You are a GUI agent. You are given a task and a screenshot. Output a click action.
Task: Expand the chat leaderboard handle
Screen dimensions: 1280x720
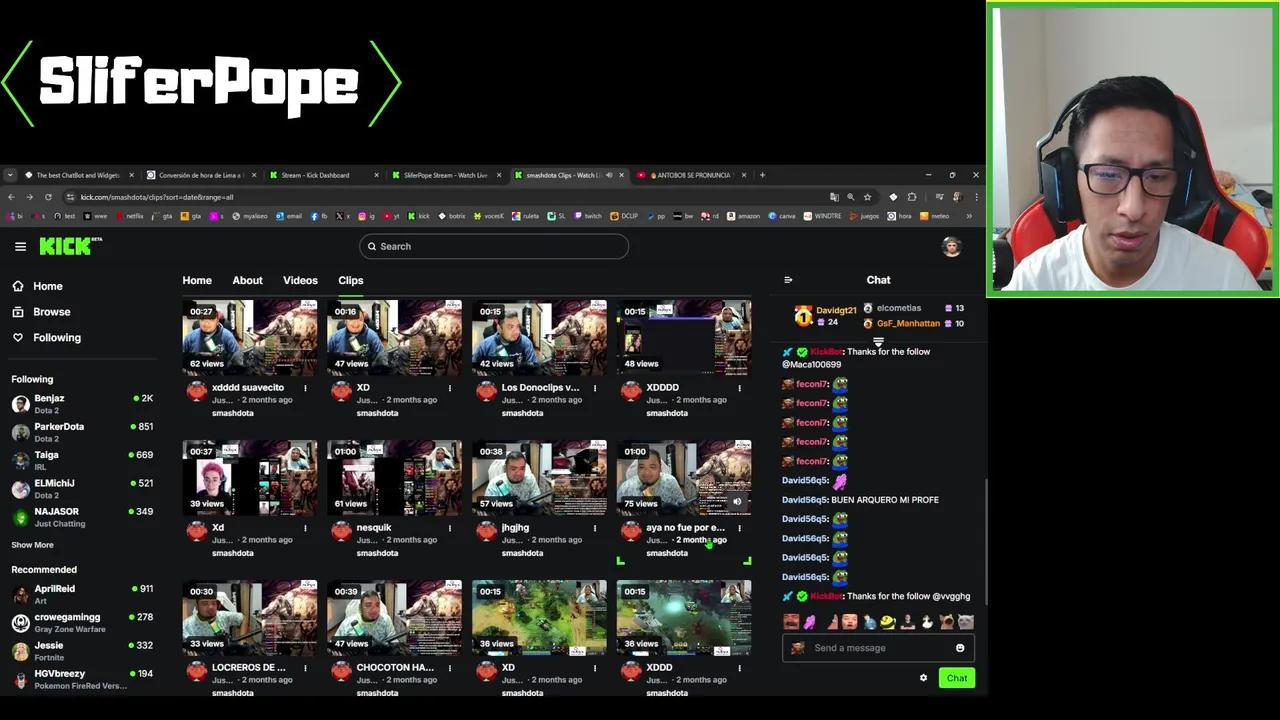point(878,342)
